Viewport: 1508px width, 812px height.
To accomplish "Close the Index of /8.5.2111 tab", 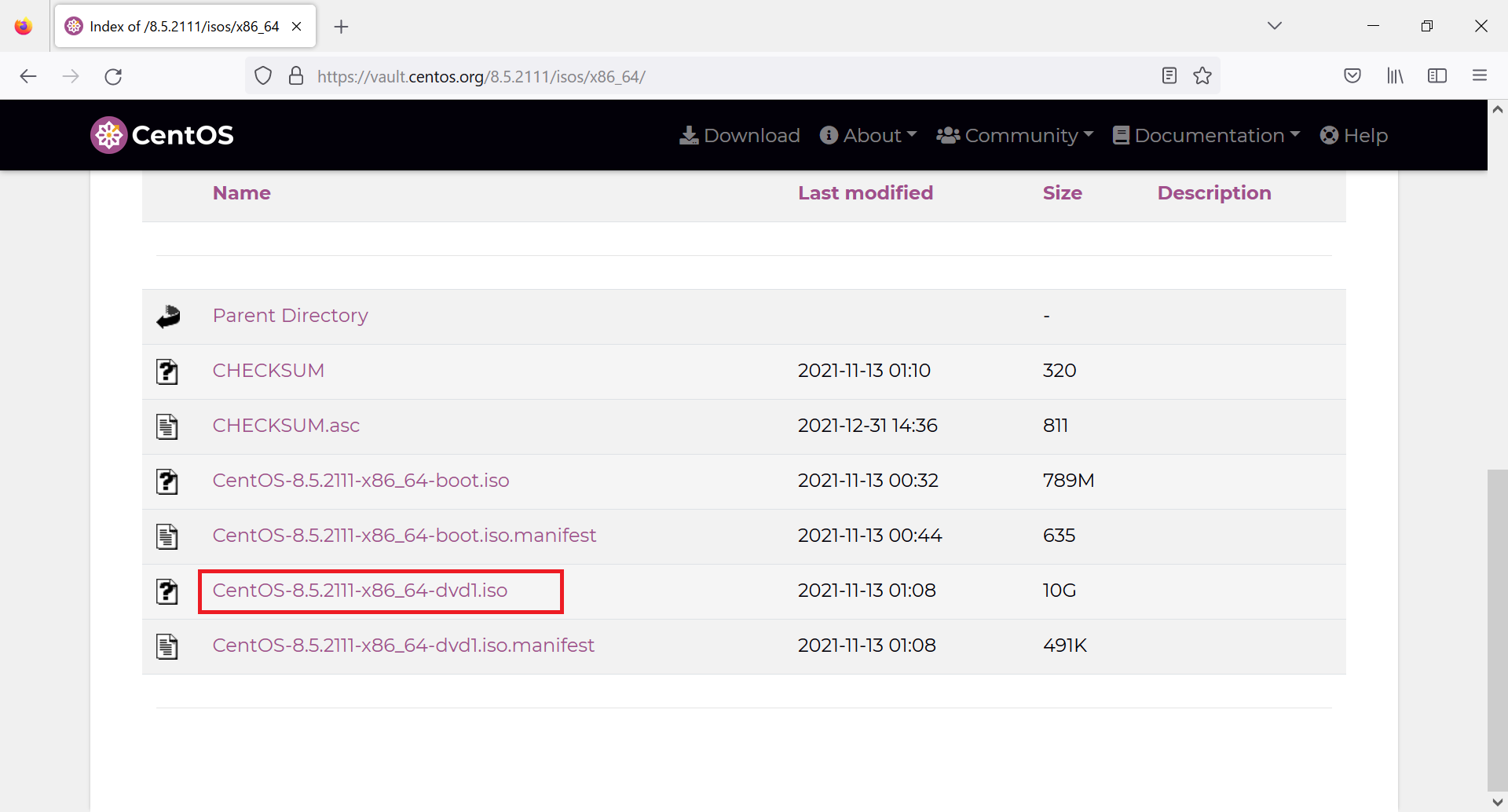I will click(297, 26).
